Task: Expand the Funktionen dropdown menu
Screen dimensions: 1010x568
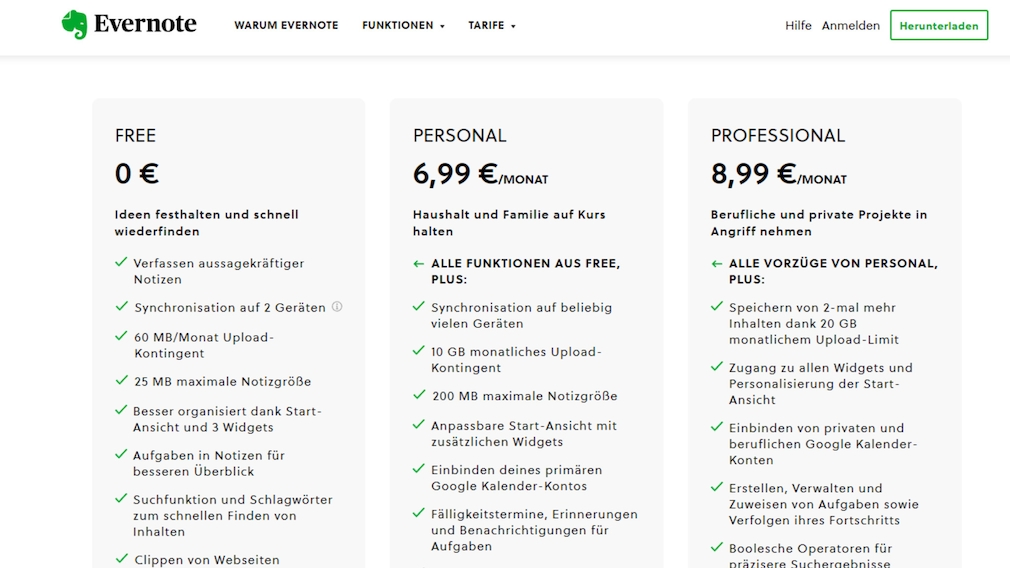Action: pyautogui.click(x=403, y=26)
